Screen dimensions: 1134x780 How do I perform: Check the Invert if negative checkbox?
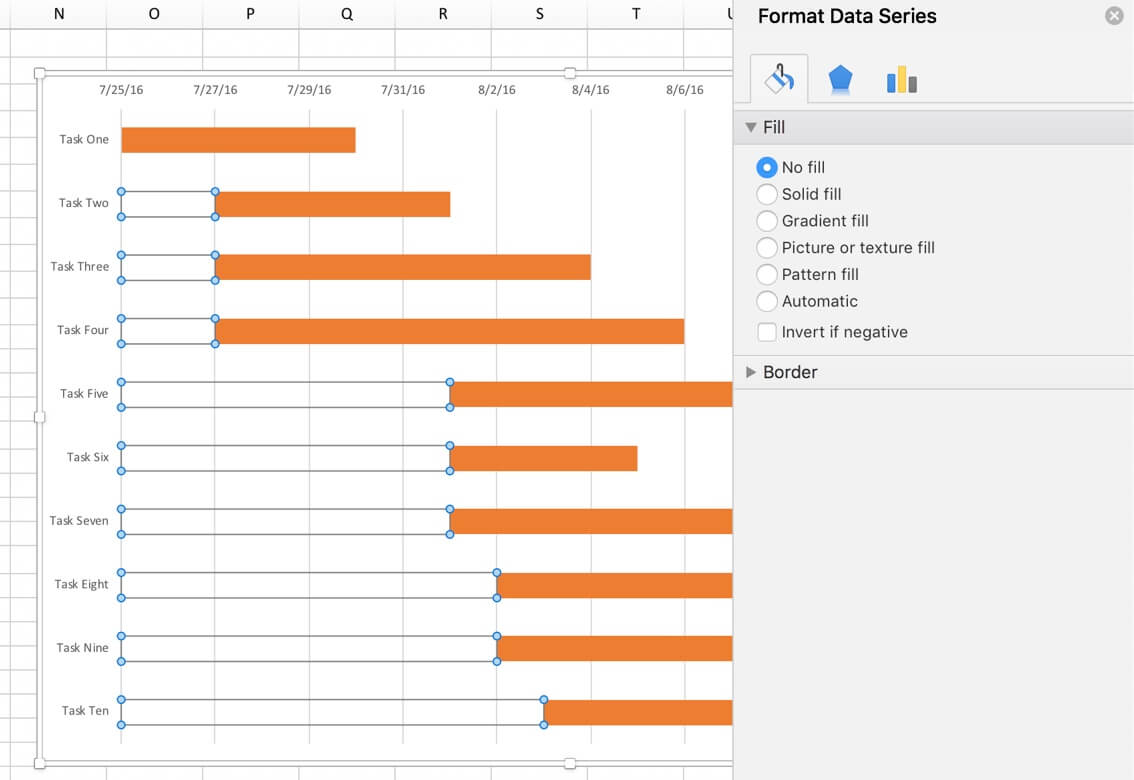pyautogui.click(x=766, y=331)
